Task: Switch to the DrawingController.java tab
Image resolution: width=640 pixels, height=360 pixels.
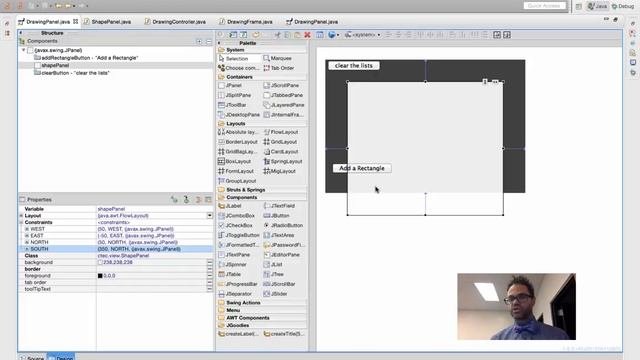Action: point(175,22)
